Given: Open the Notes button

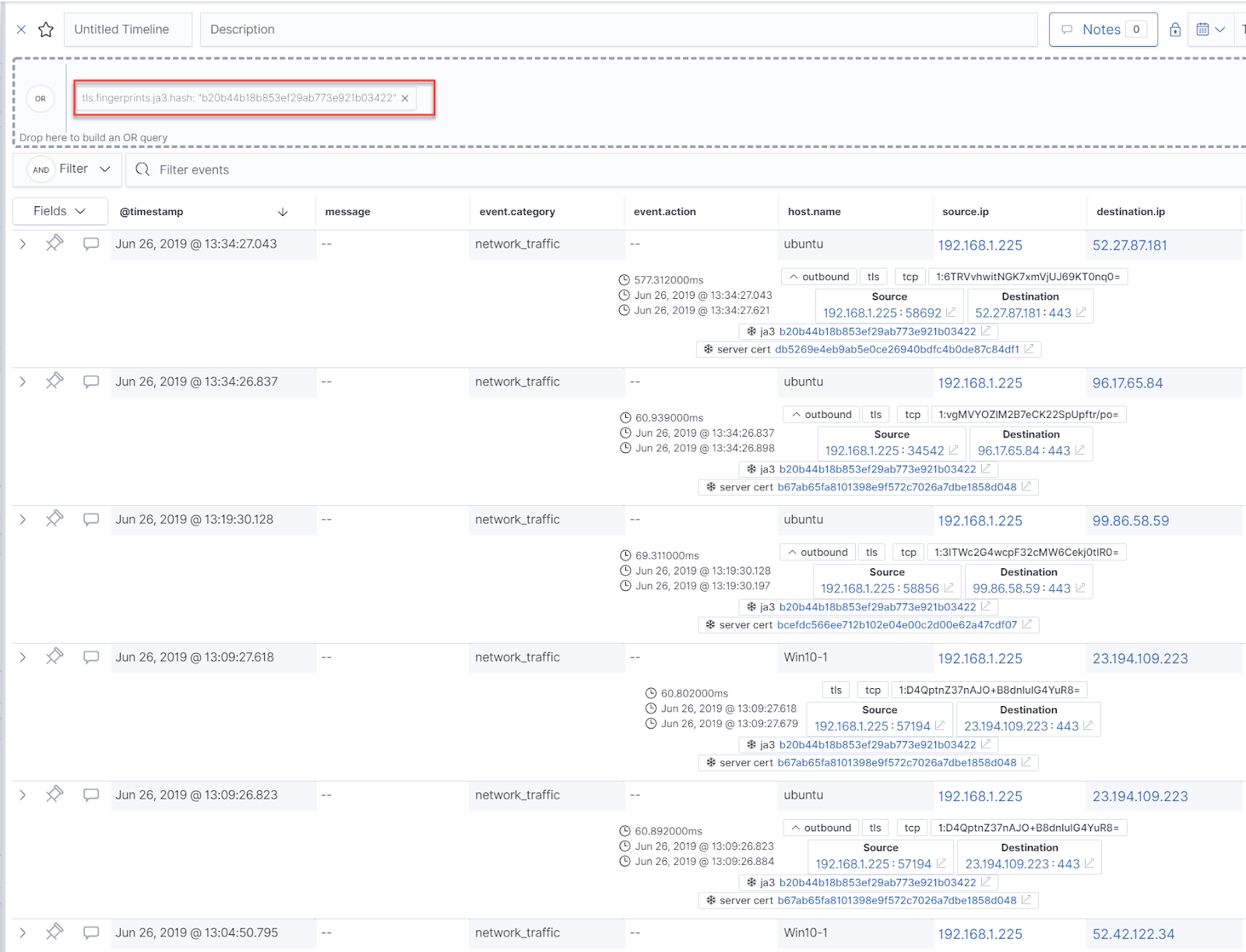Looking at the screenshot, I should (1103, 30).
